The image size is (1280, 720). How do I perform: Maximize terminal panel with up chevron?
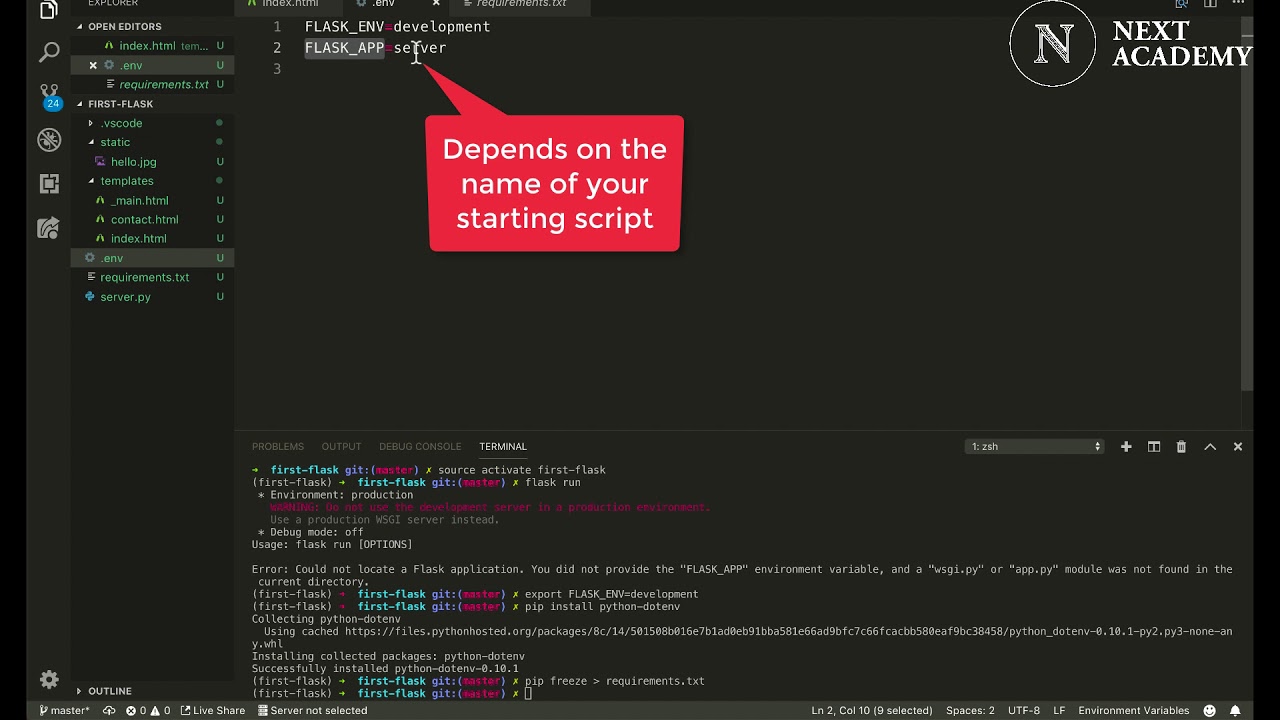tap(1210, 447)
